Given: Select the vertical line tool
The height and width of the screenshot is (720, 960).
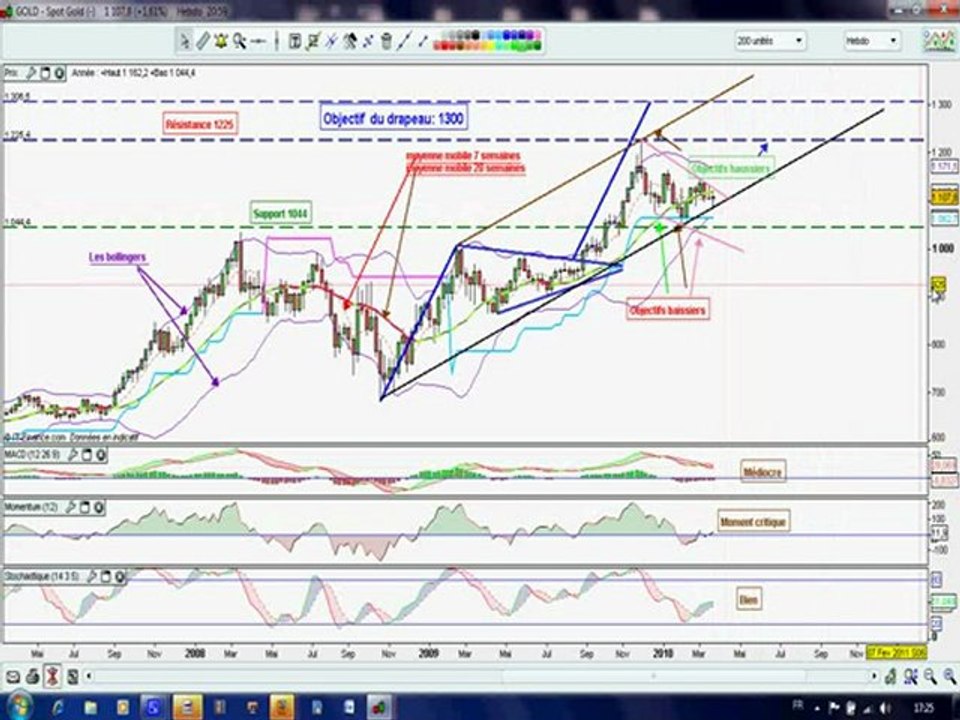Looking at the screenshot, I should [x=276, y=41].
